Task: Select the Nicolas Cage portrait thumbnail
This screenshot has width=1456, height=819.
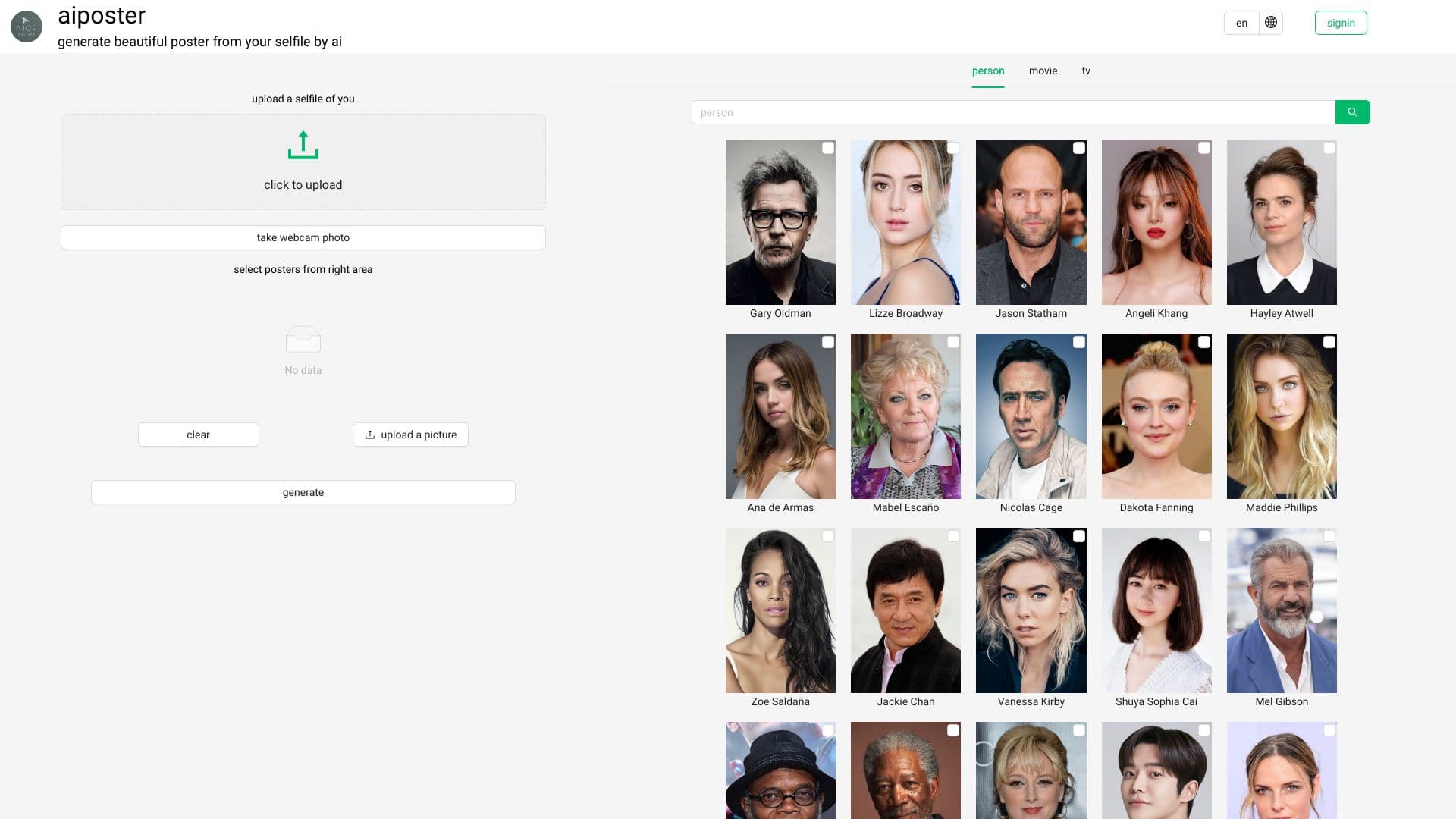Action: [1031, 416]
